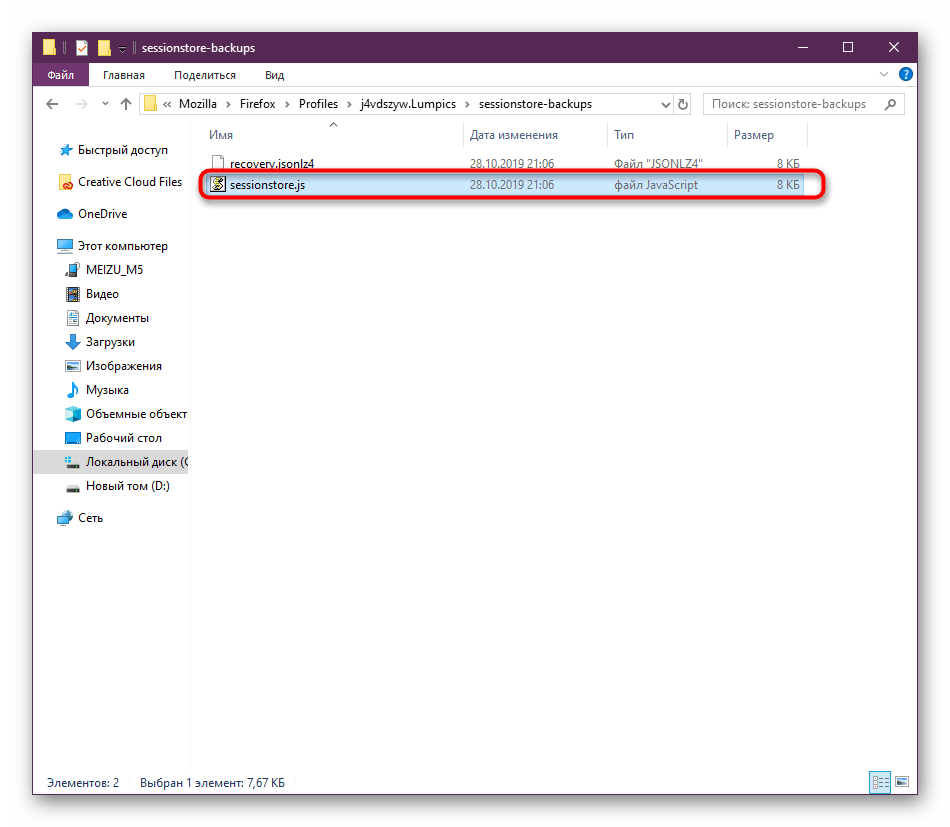Screen dimensions: 950x827
Task: Open the Вид ribbon tab
Action: (274, 75)
